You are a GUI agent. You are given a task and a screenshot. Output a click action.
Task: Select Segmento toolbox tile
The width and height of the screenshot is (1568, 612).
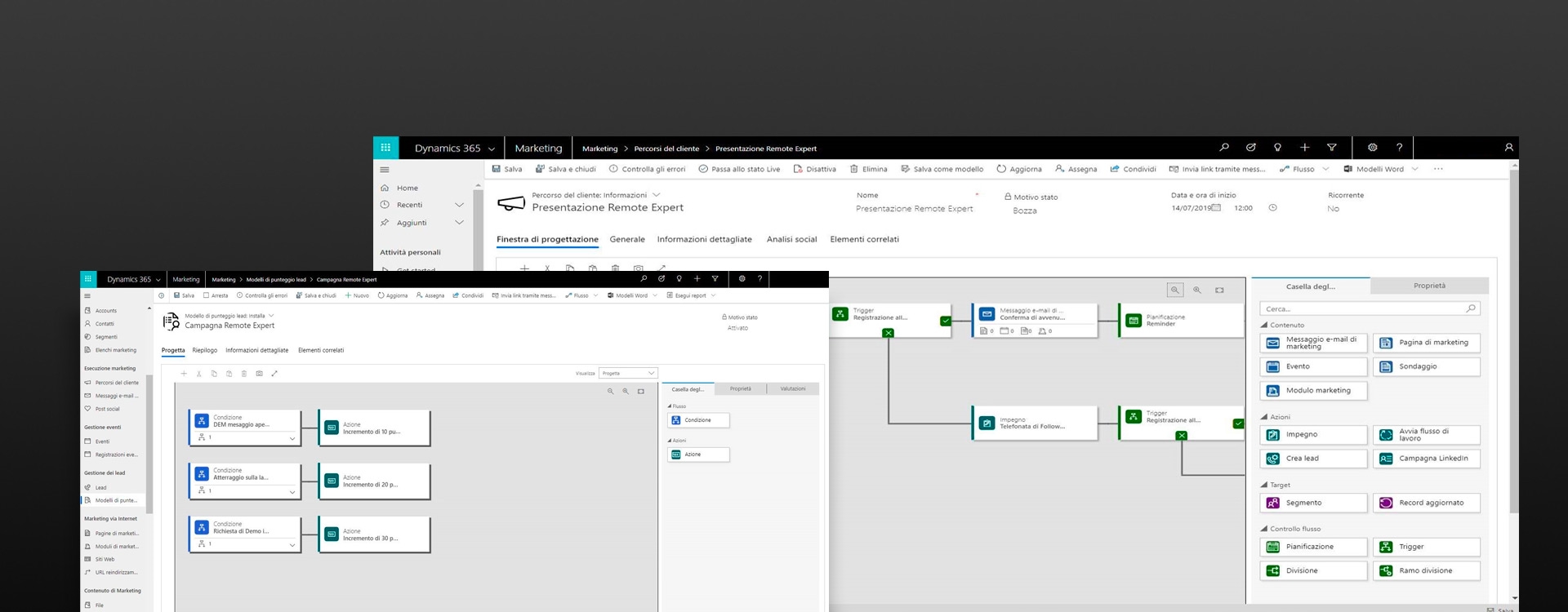1313,503
